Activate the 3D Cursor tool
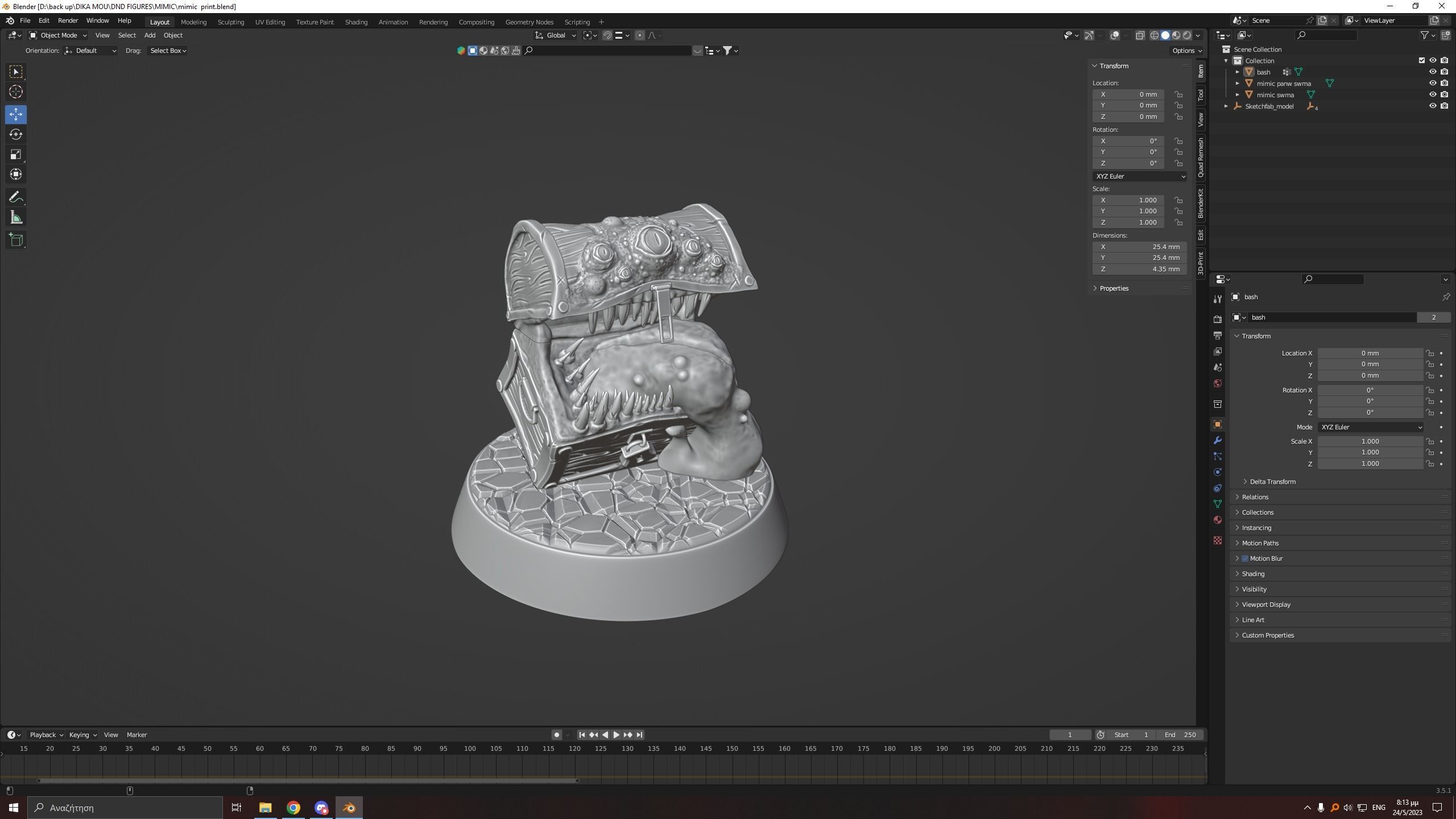1456x819 pixels. (x=16, y=92)
